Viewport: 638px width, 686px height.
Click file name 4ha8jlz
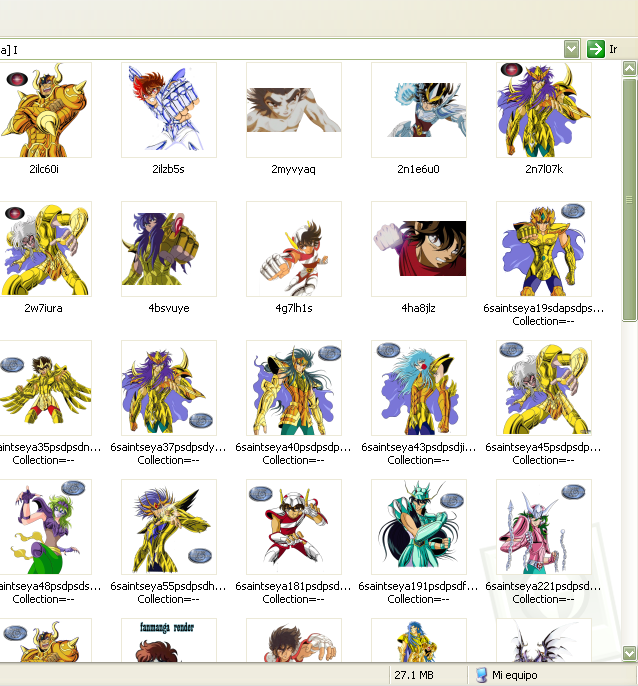418,308
